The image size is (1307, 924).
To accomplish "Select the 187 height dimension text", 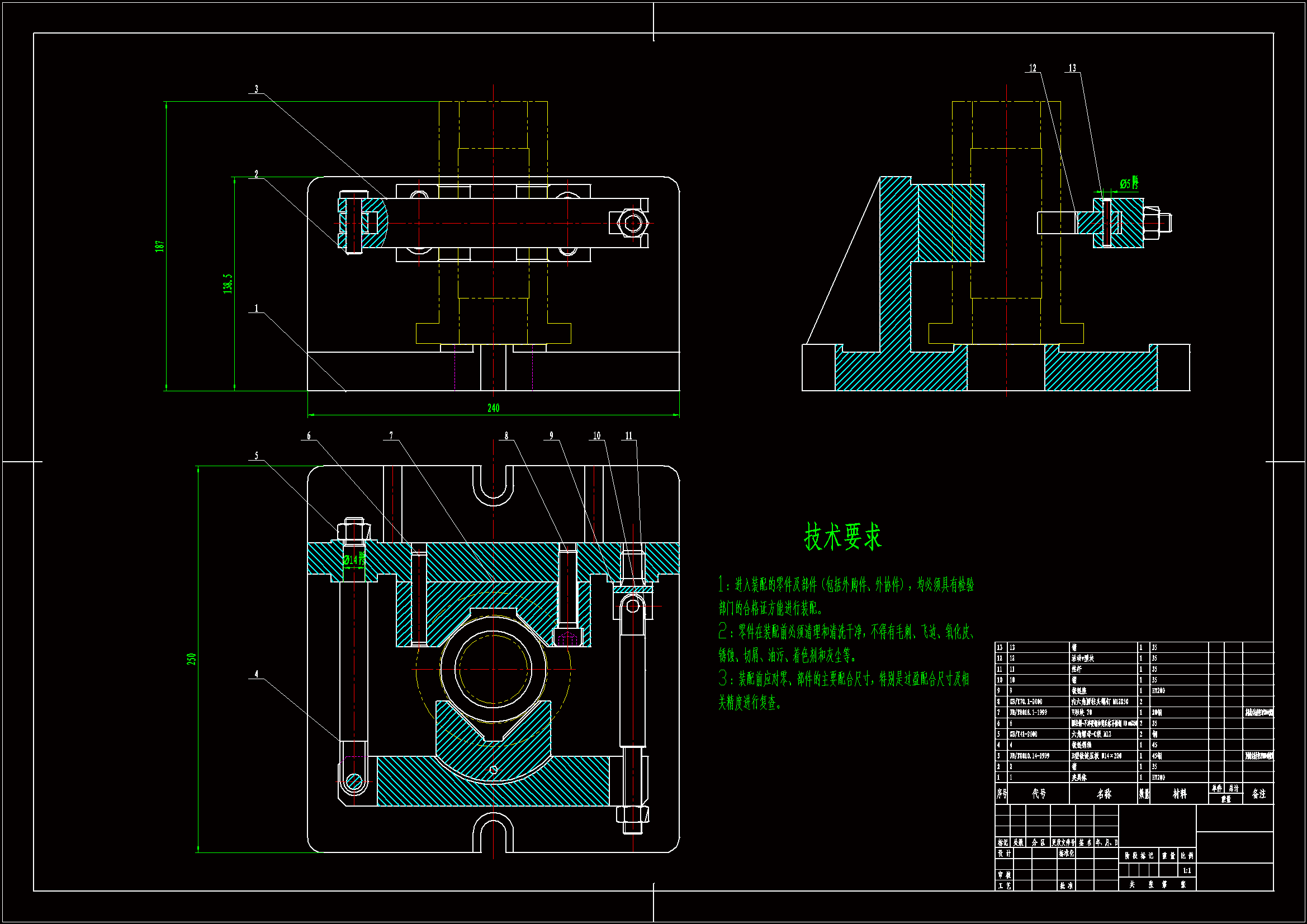I will [x=160, y=246].
